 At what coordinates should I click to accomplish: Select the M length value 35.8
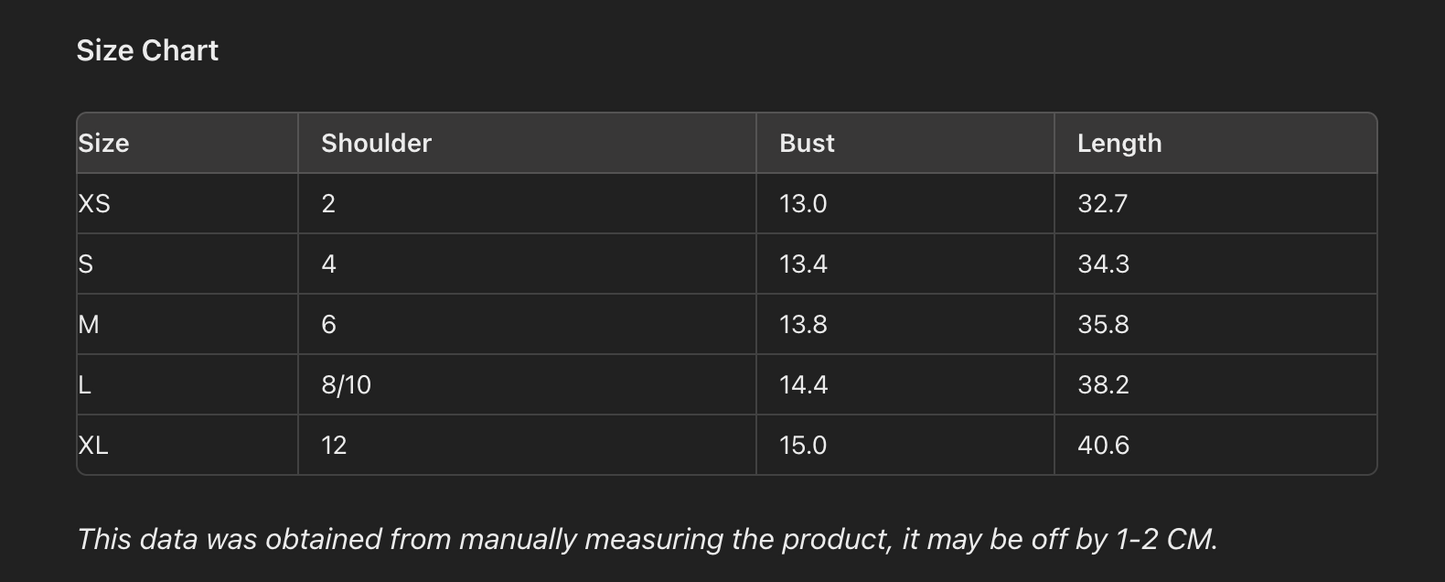[1103, 324]
